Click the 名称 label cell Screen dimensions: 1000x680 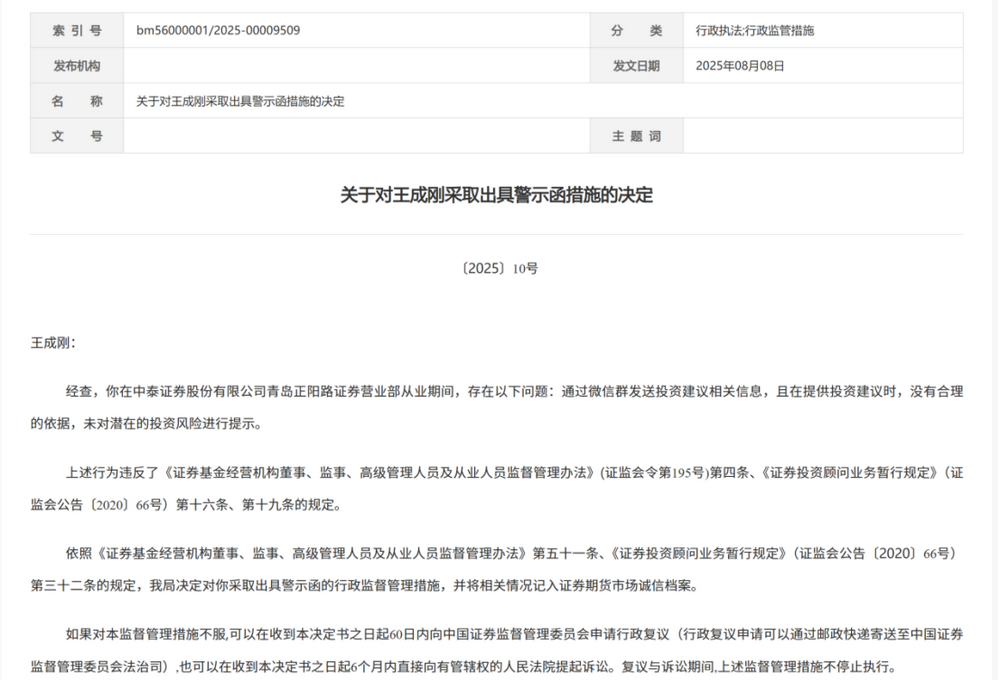pyautogui.click(x=77, y=100)
